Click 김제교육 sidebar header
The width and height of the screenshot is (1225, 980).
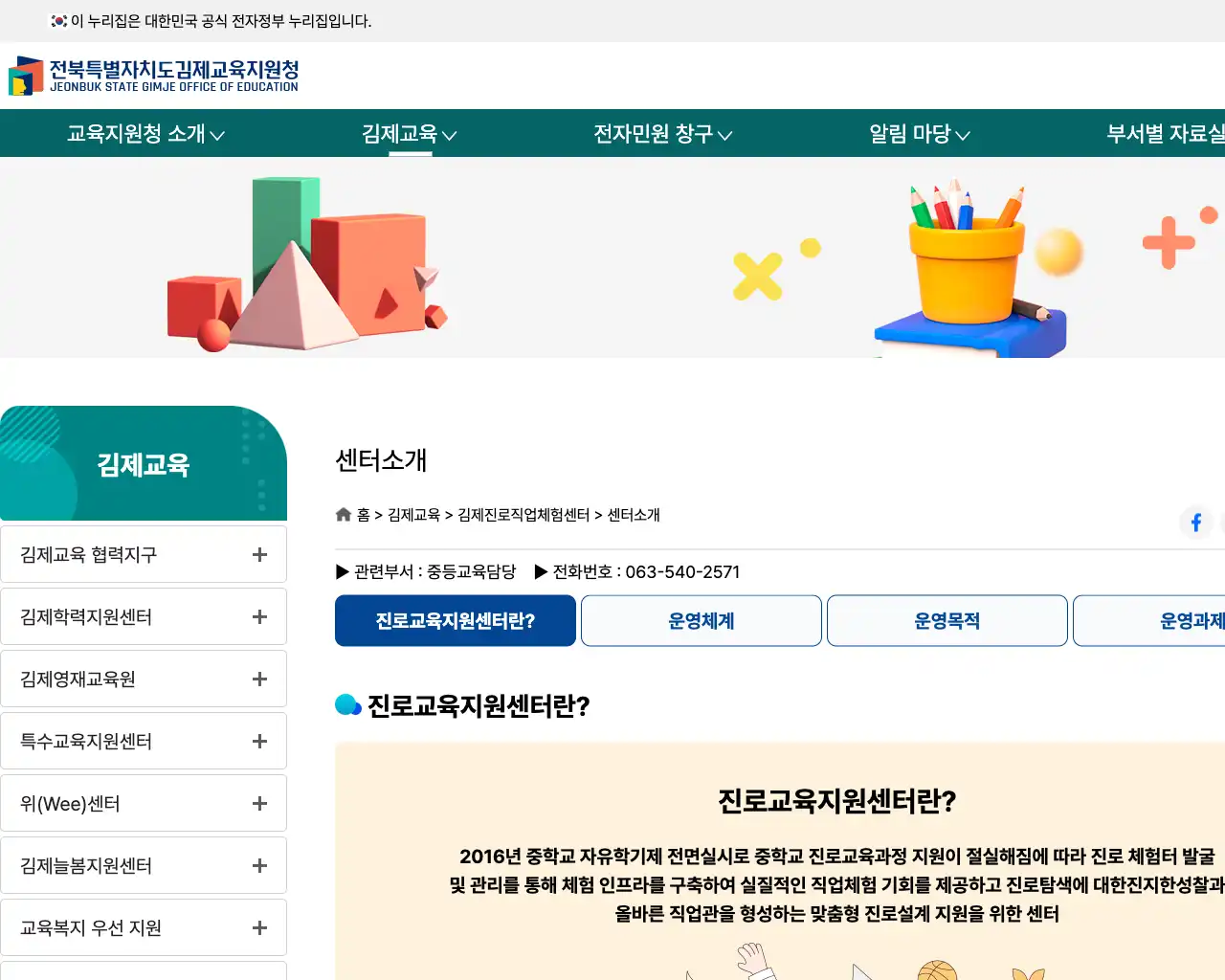[144, 464]
